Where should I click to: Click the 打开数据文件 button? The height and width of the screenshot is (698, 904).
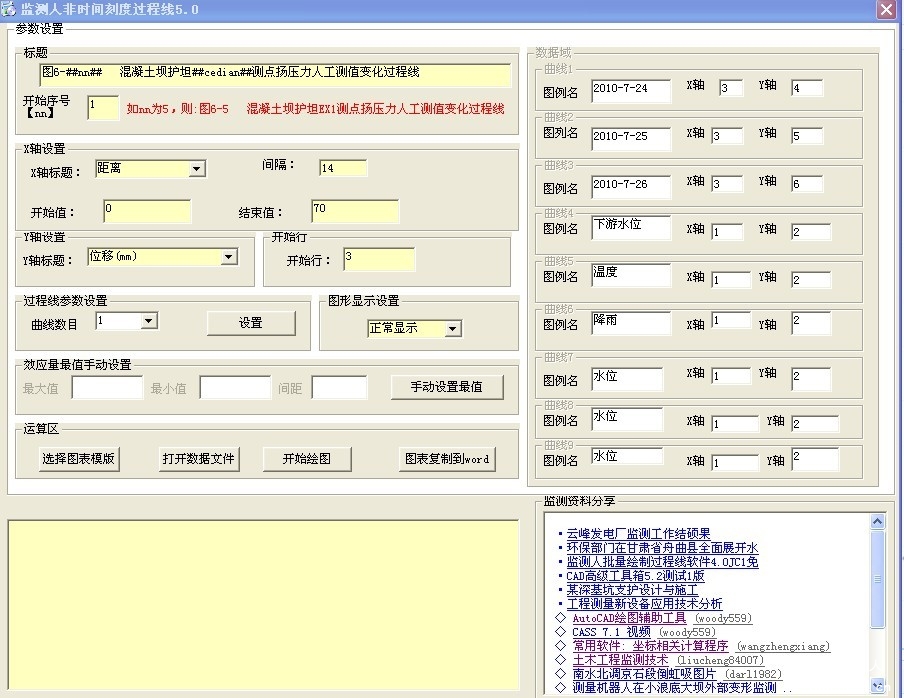tap(198, 459)
